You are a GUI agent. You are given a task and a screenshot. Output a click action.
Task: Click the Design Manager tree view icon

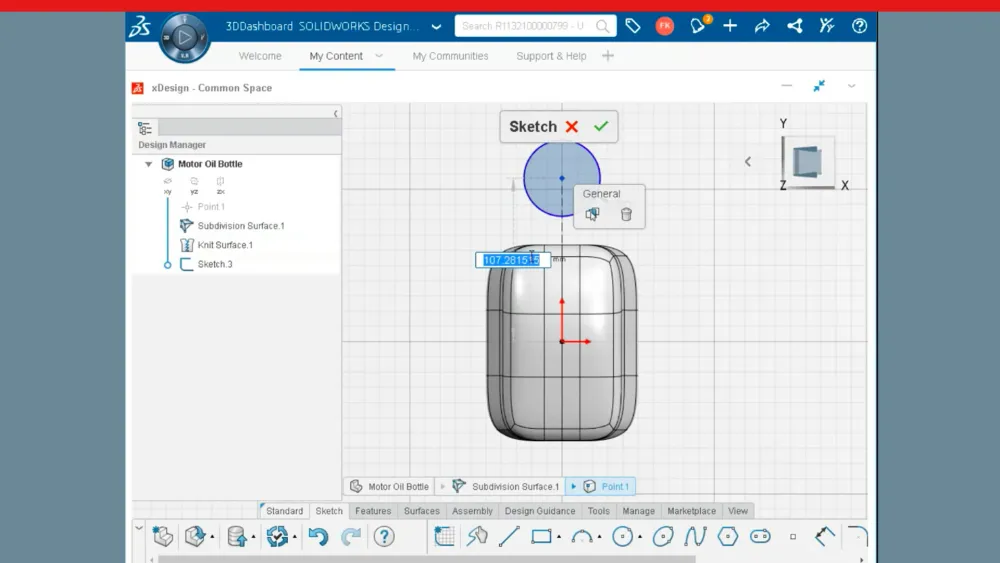click(145, 128)
